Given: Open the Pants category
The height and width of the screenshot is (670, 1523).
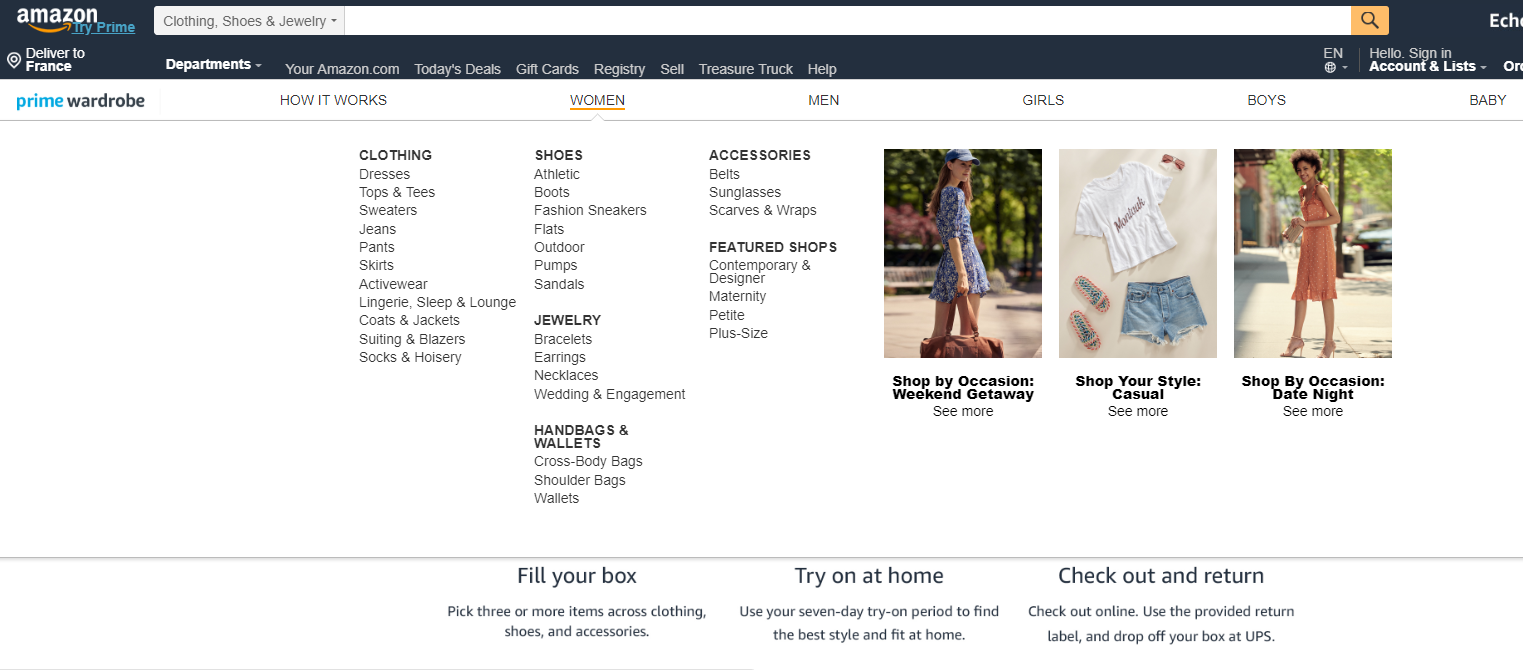Looking at the screenshot, I should pyautogui.click(x=377, y=247).
